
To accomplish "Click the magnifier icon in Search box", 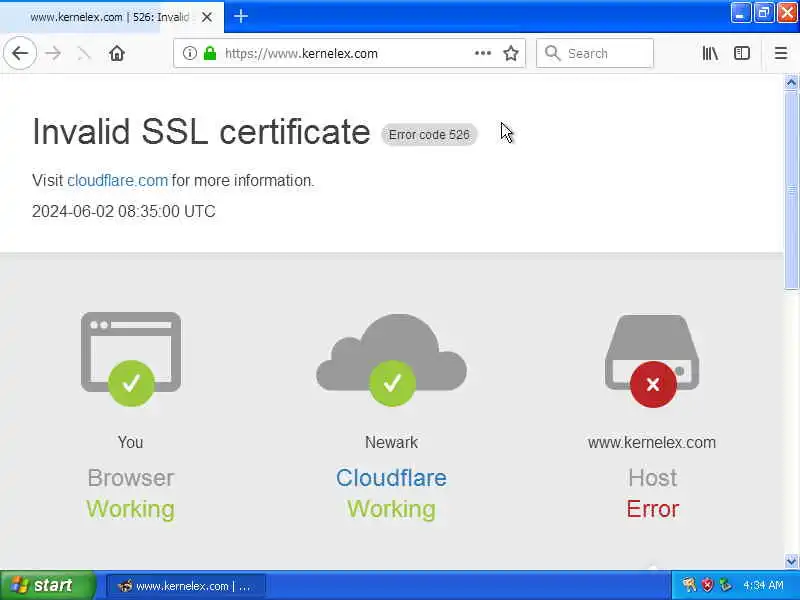I will coord(552,53).
